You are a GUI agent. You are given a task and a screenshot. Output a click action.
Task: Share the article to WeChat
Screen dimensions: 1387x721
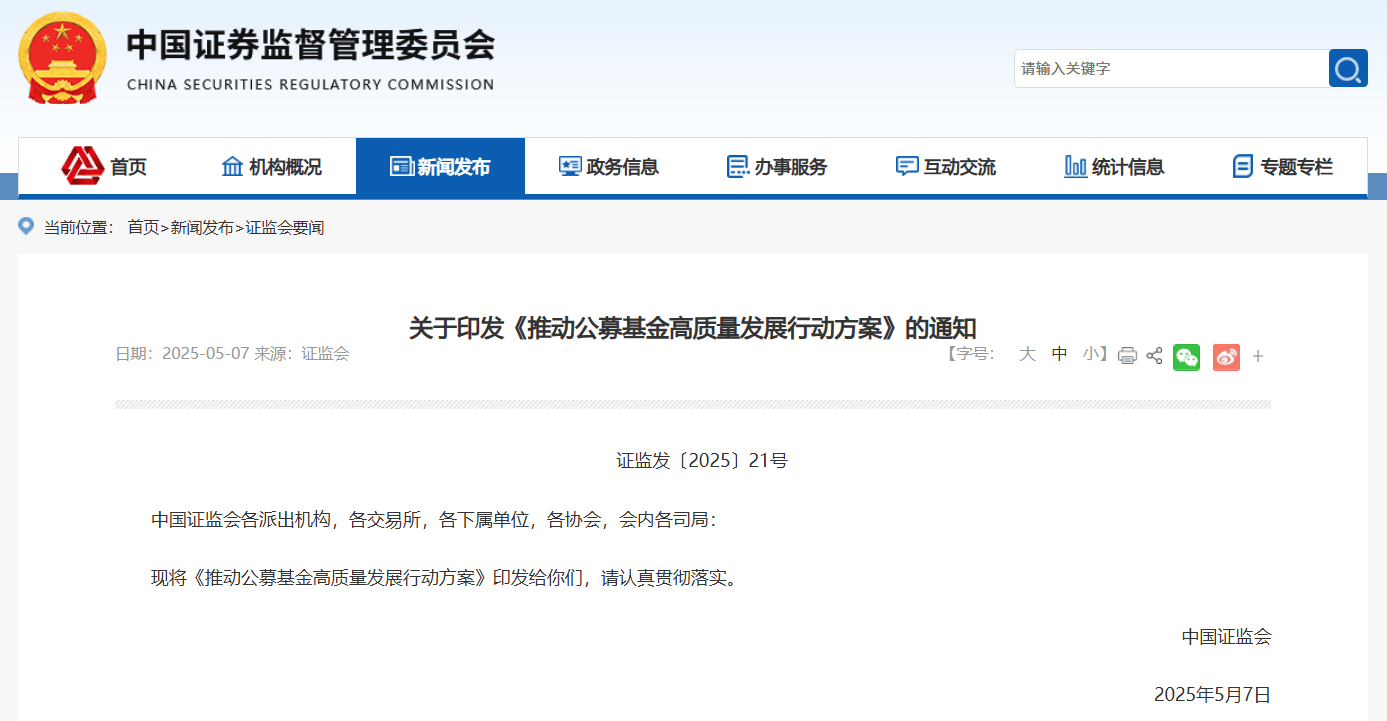click(1186, 357)
